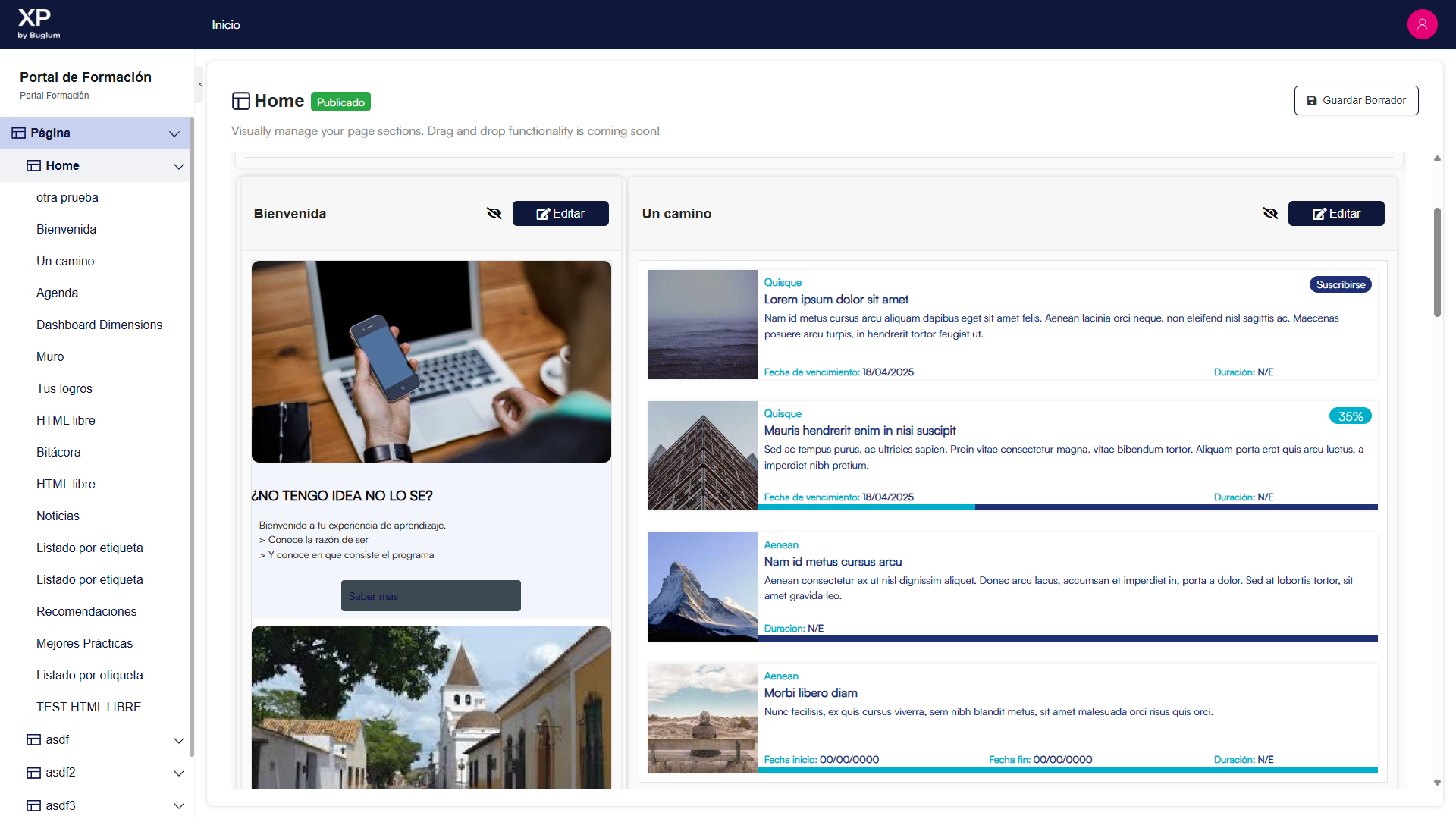Click the Saber más button
1456x819 pixels.
click(431, 596)
